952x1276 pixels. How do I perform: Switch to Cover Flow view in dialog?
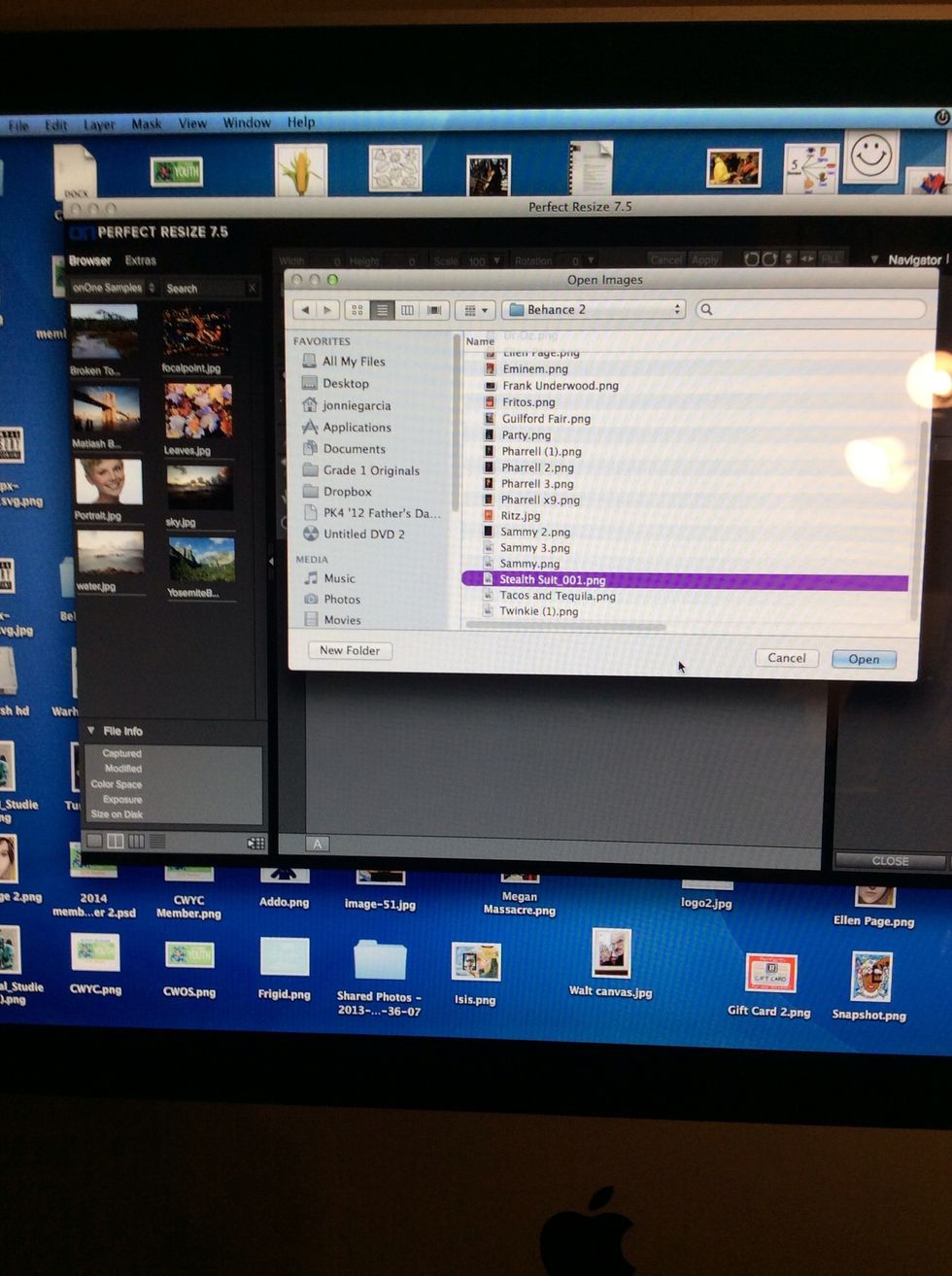434,310
